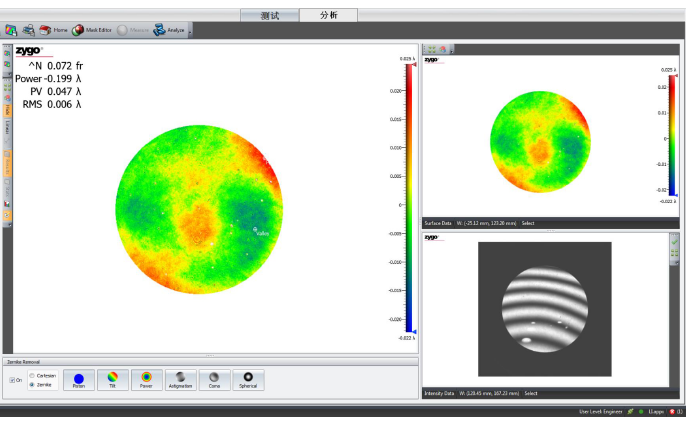
Task: Toggle Power term removal
Action: (146, 379)
